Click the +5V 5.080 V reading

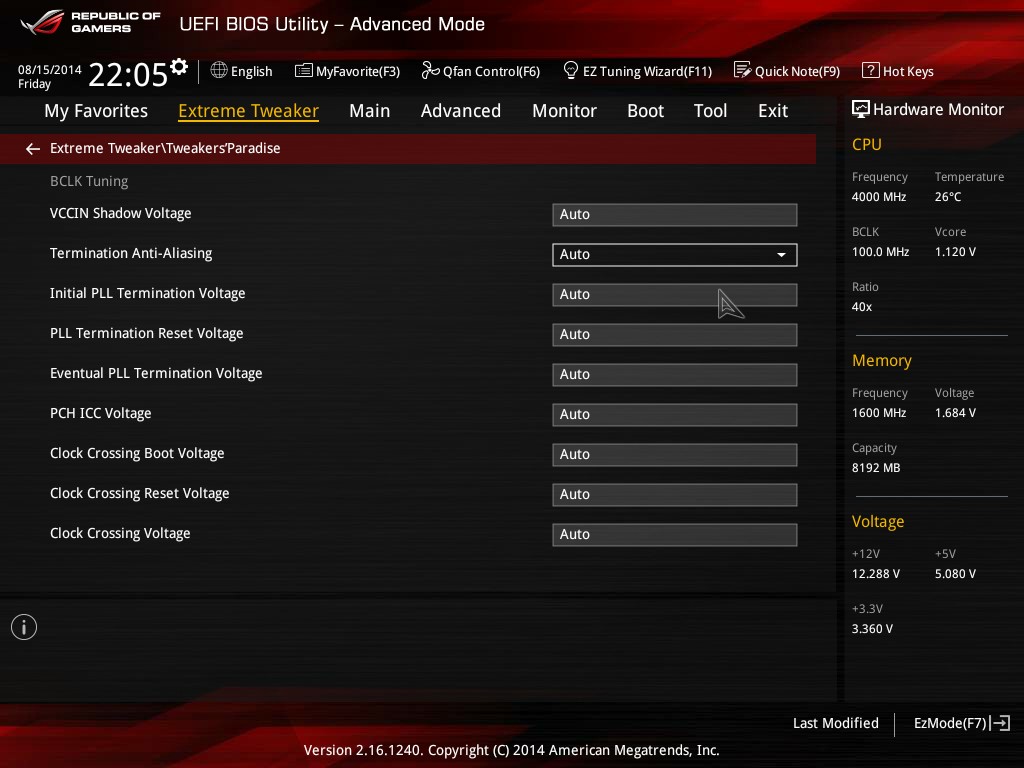click(x=955, y=573)
